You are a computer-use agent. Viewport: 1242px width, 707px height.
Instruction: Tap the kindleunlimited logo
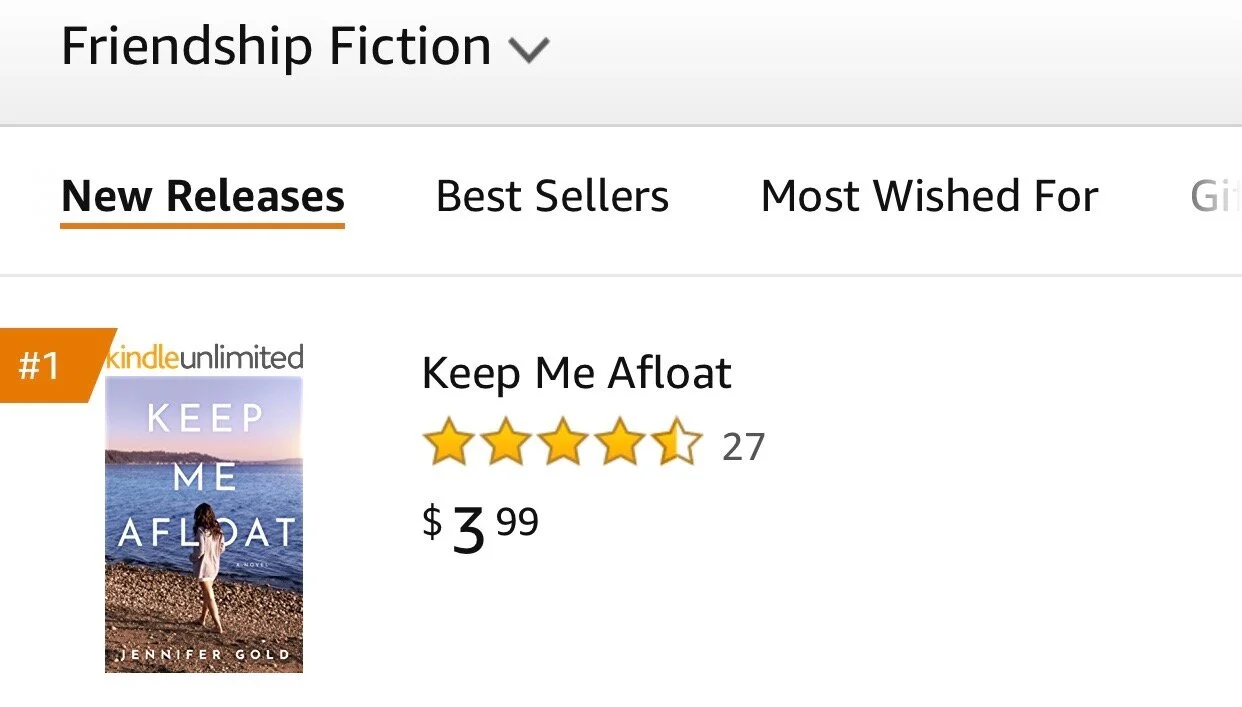pos(205,357)
